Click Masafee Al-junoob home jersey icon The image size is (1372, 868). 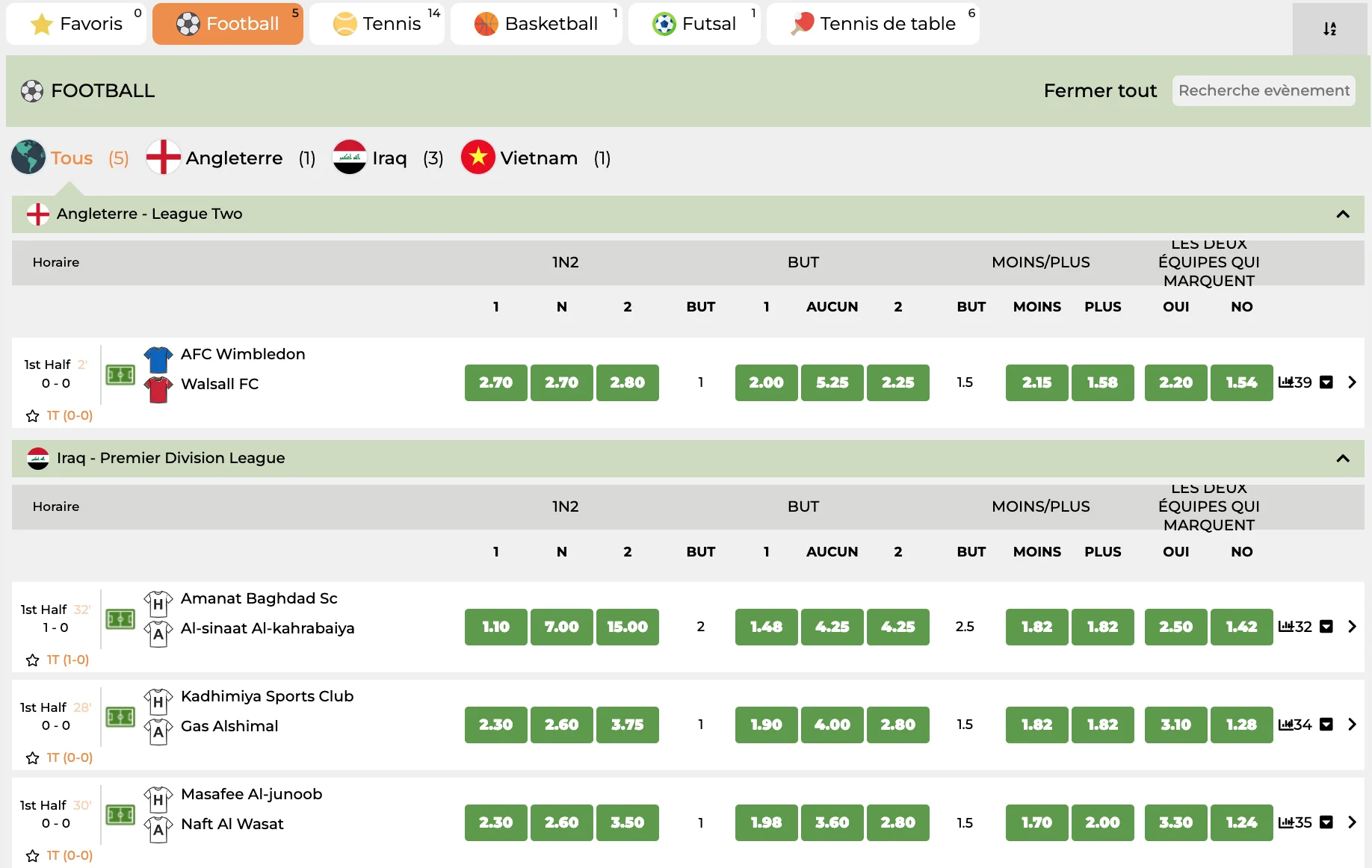(158, 799)
